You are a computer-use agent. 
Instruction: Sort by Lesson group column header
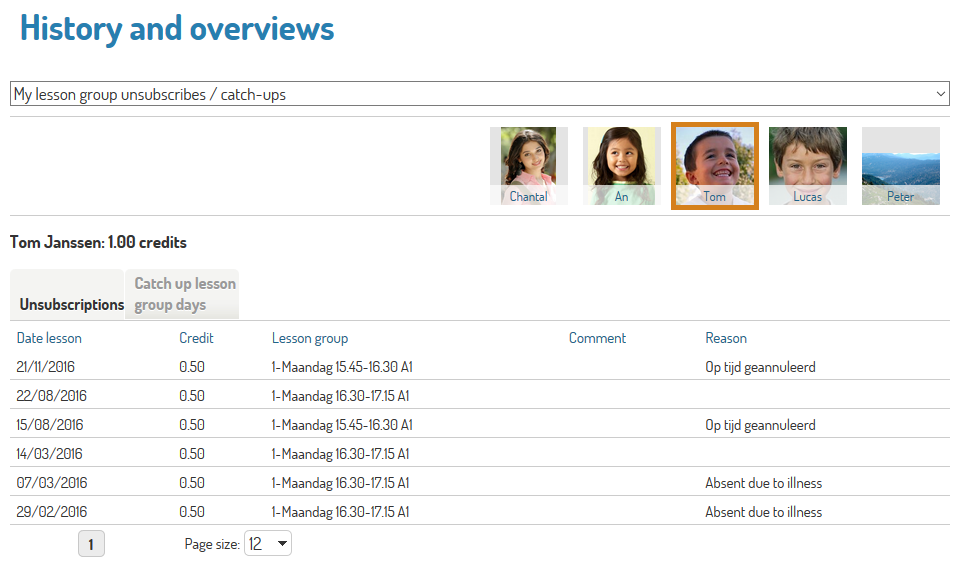[310, 338]
